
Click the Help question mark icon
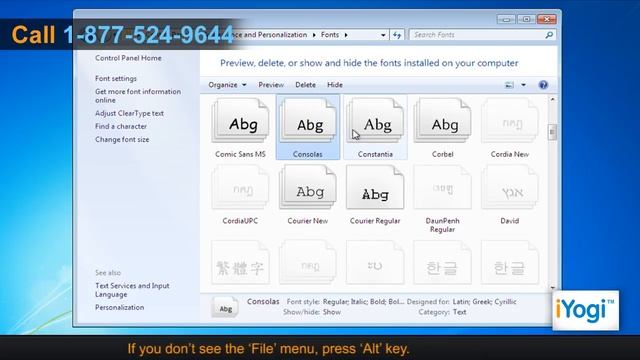click(543, 85)
